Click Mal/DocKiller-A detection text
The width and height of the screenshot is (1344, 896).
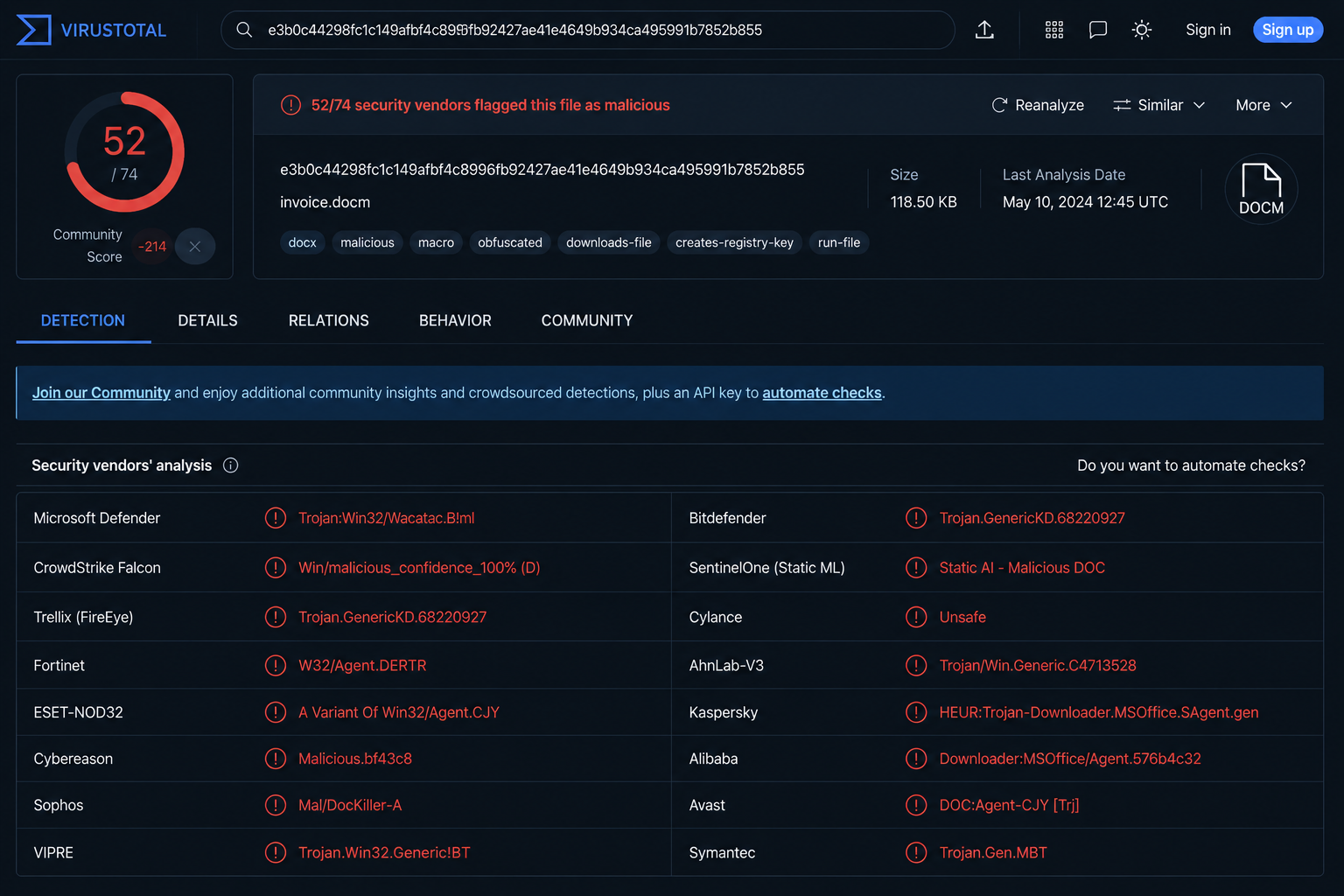[x=350, y=805]
